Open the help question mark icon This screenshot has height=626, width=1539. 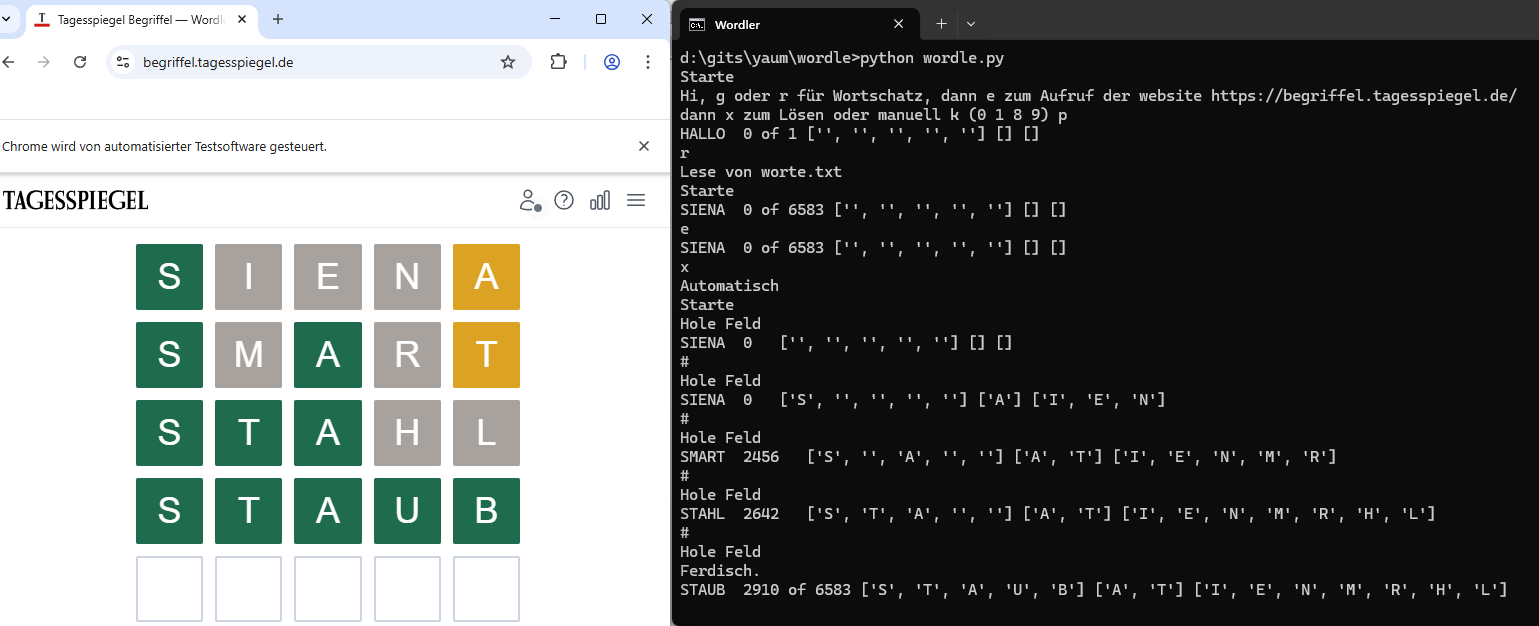[x=564, y=201]
